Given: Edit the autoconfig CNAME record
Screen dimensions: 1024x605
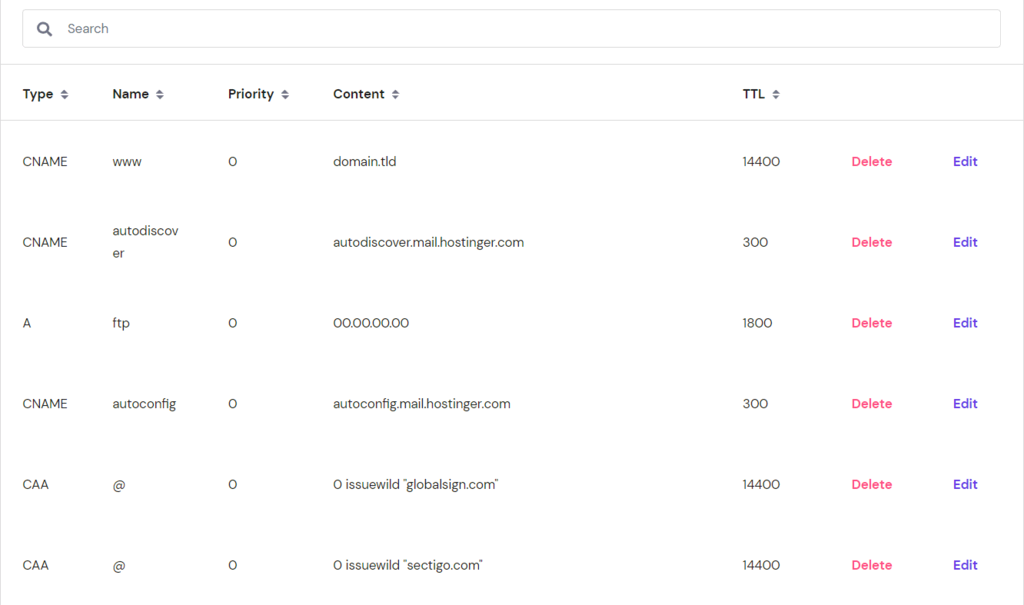Looking at the screenshot, I should [964, 403].
